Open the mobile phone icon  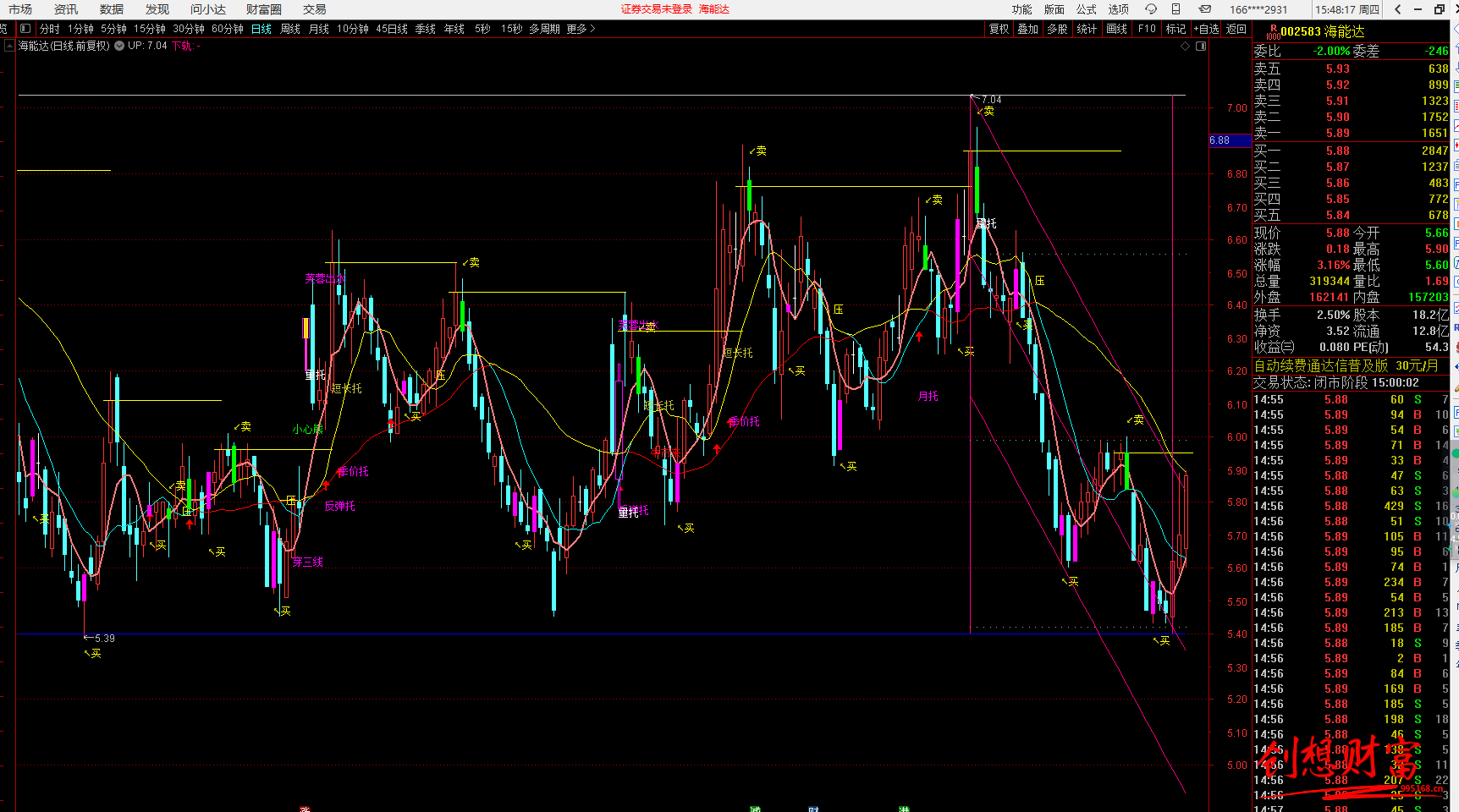[x=1175, y=9]
